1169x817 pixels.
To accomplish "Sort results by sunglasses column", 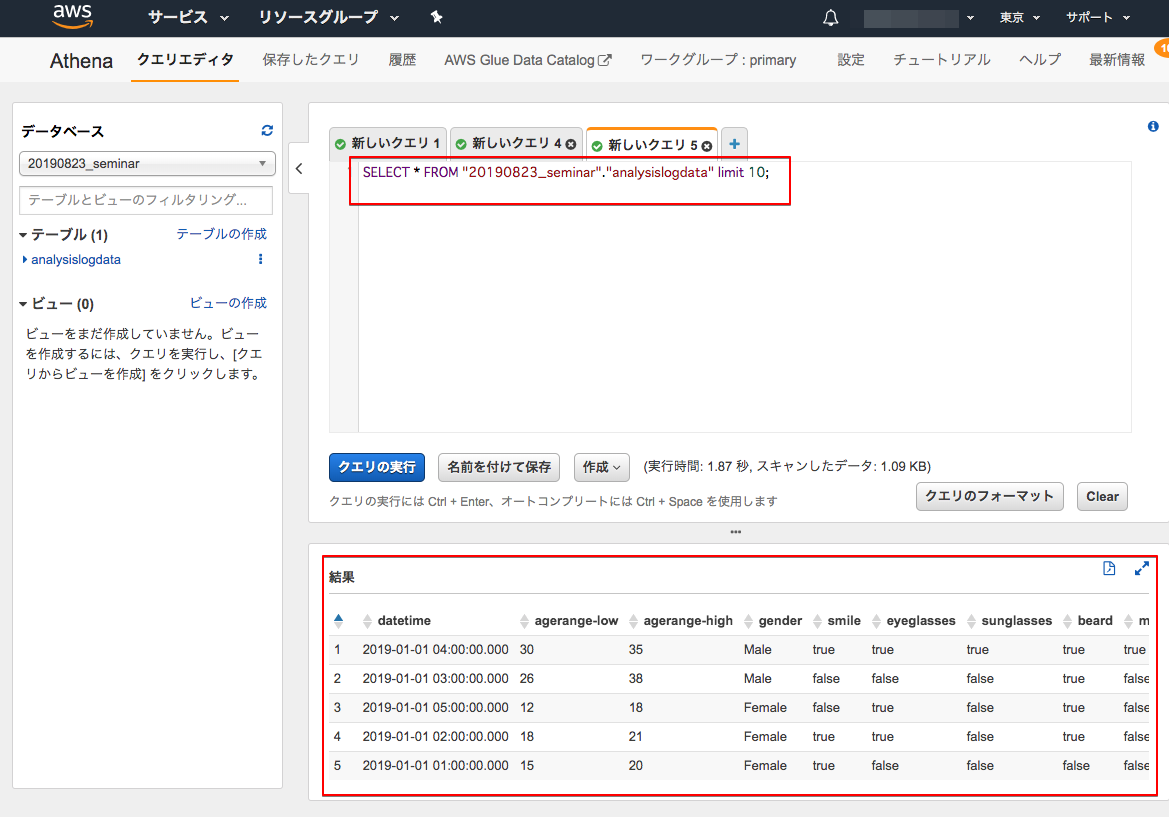I will coord(971,621).
